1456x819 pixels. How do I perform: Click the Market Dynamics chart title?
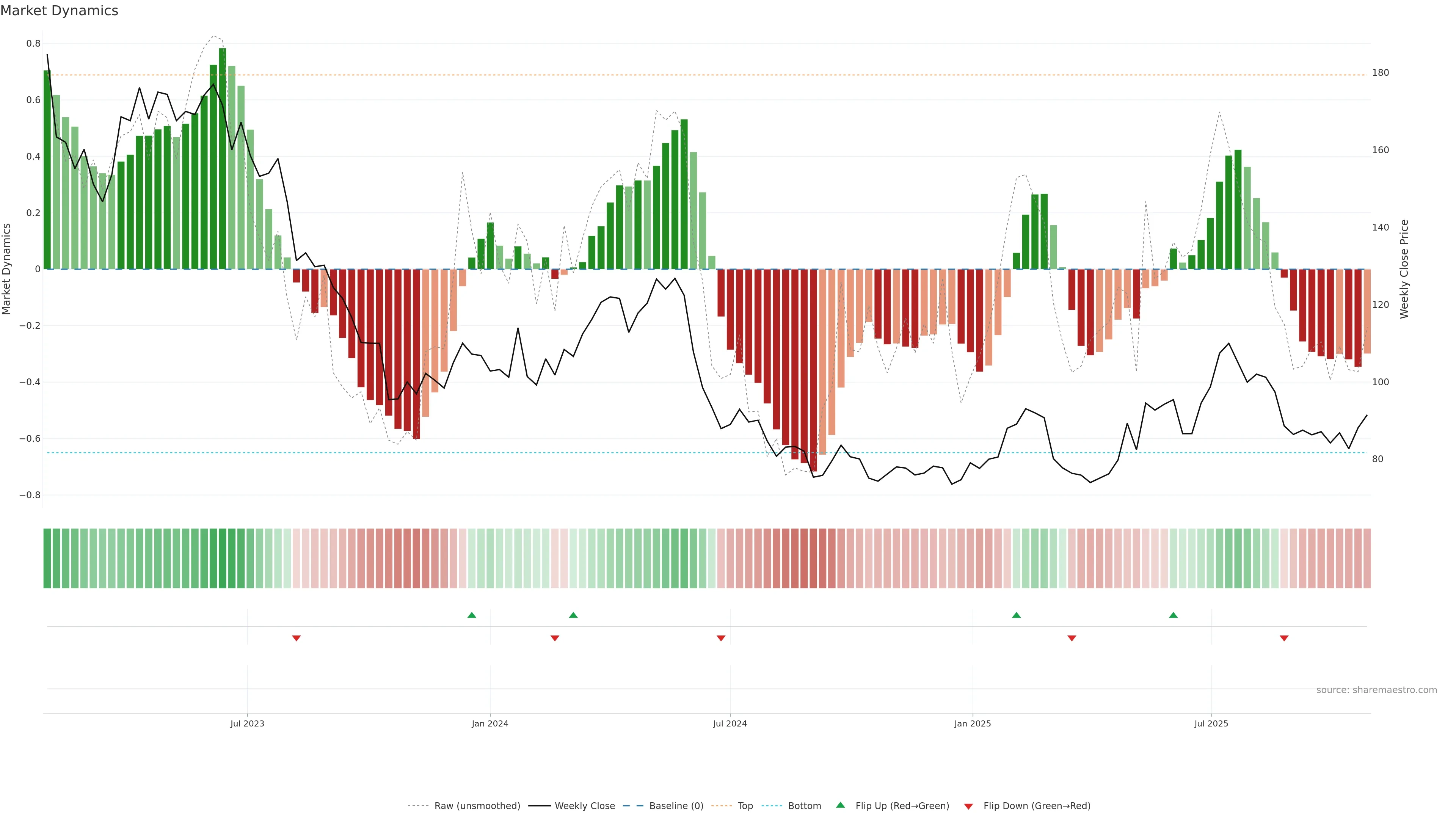pyautogui.click(x=60, y=11)
